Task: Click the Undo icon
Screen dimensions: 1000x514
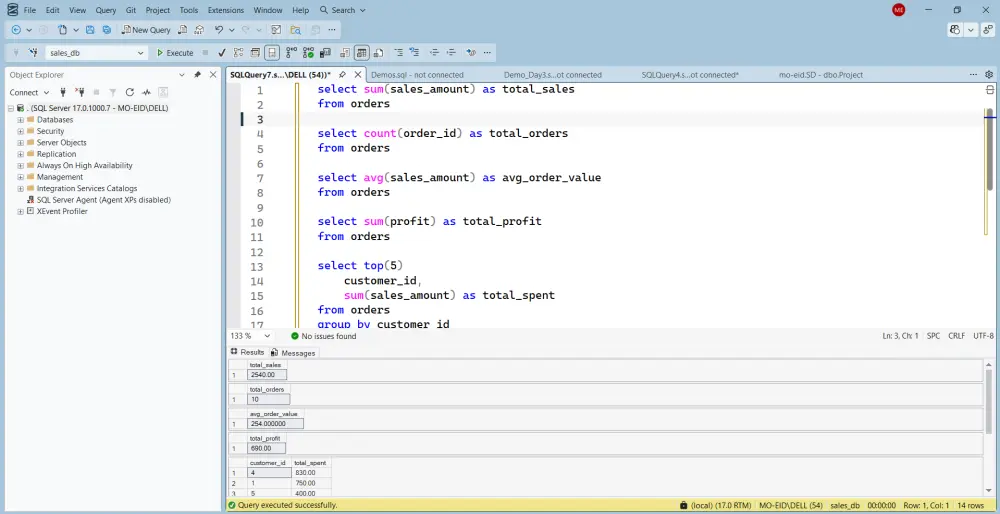Action: pyautogui.click(x=219, y=30)
